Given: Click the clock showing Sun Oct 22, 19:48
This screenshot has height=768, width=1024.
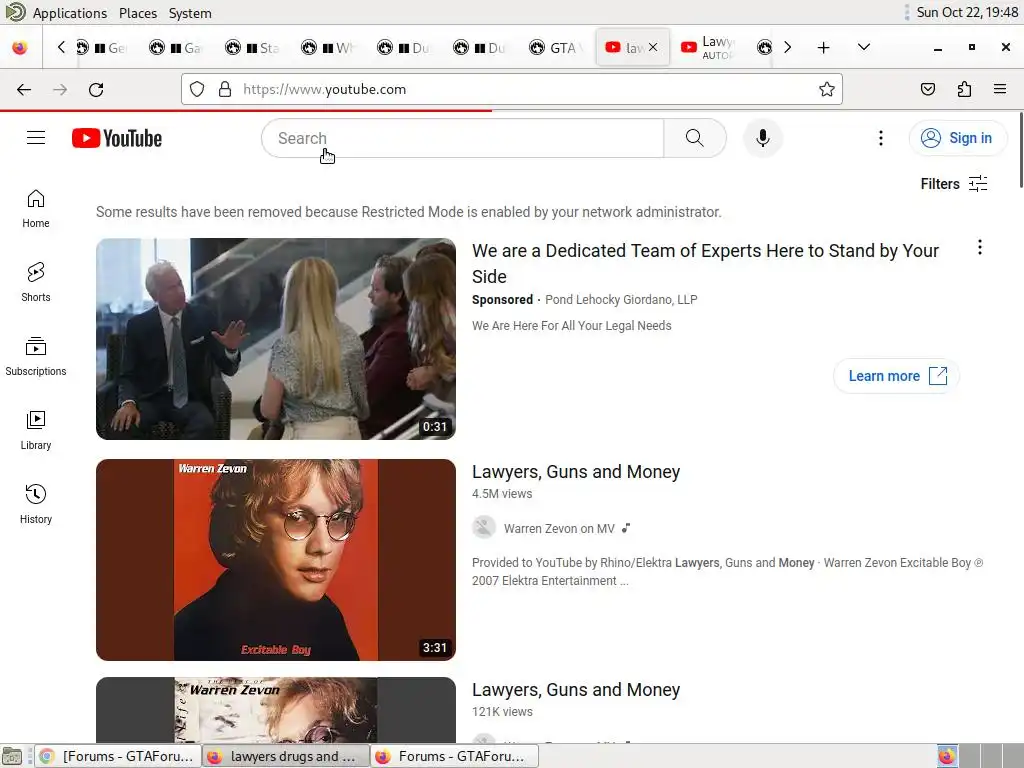Looking at the screenshot, I should [967, 12].
